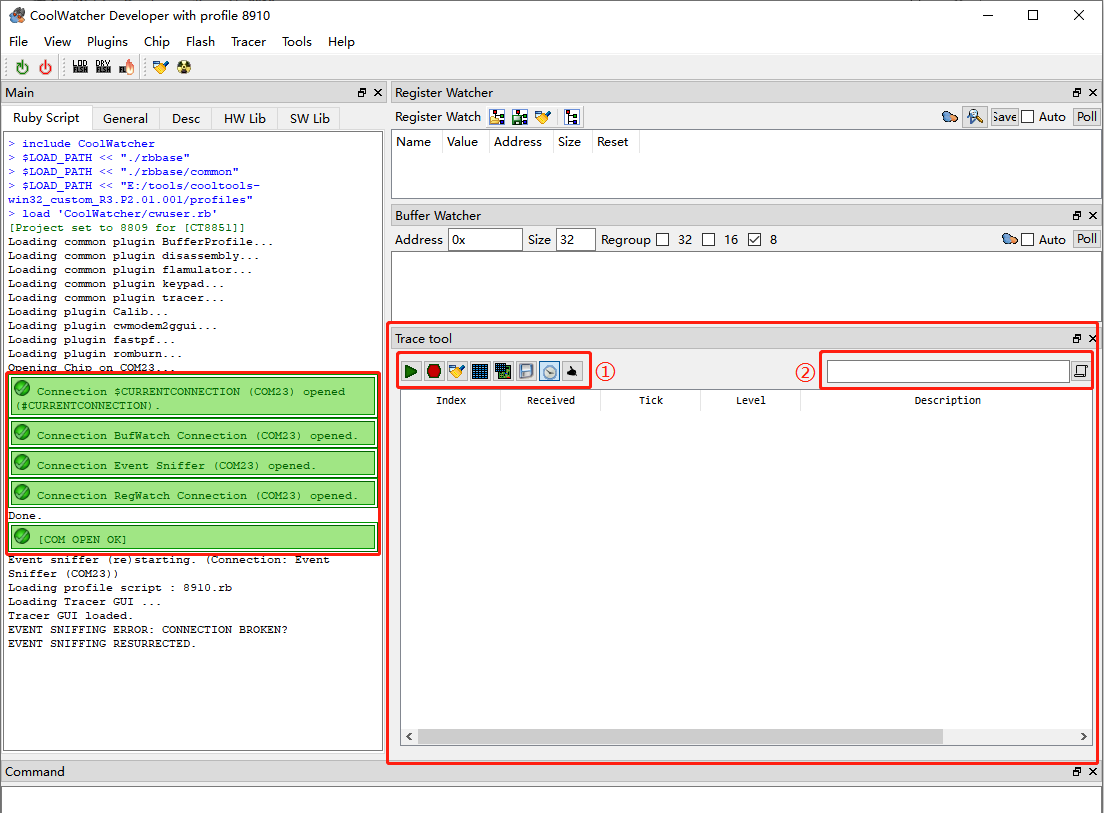Click the radiation symbol toolbar icon

[184, 67]
